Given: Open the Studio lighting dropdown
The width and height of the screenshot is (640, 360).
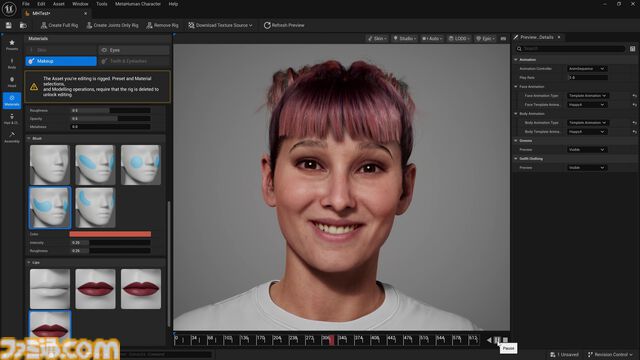Looking at the screenshot, I should coord(404,38).
